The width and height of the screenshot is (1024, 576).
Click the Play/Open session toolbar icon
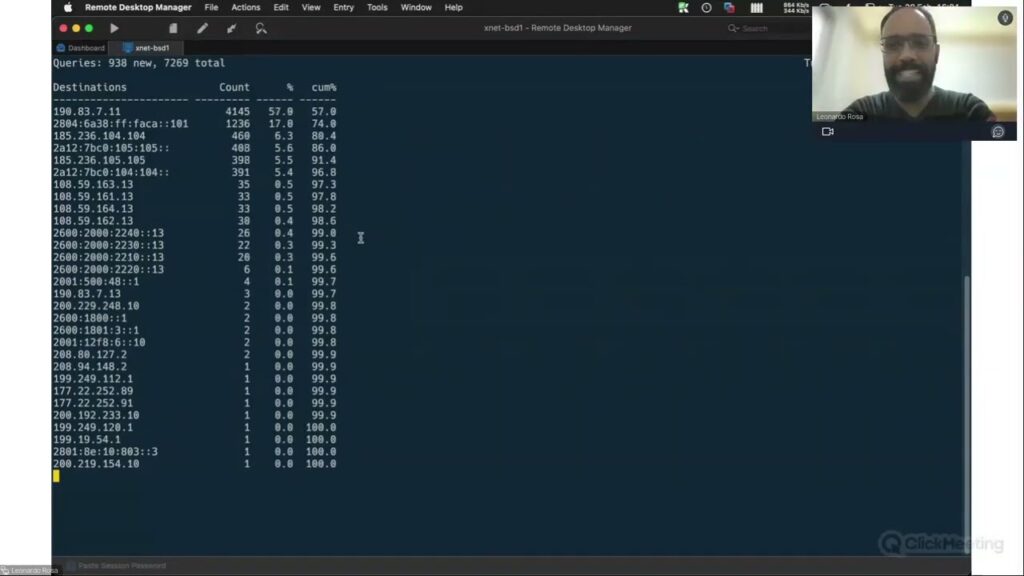point(114,28)
